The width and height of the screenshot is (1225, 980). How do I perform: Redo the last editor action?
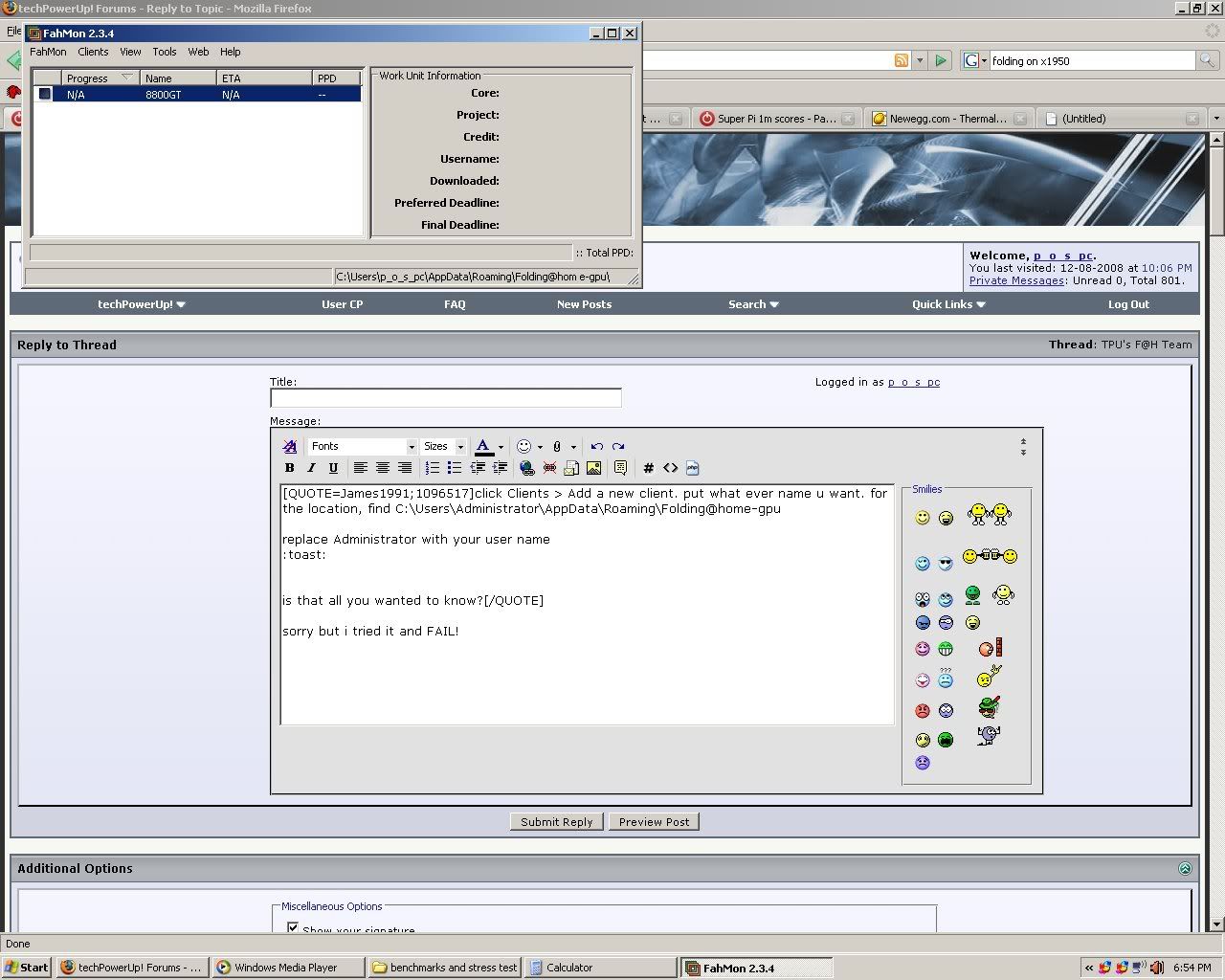[x=618, y=446]
